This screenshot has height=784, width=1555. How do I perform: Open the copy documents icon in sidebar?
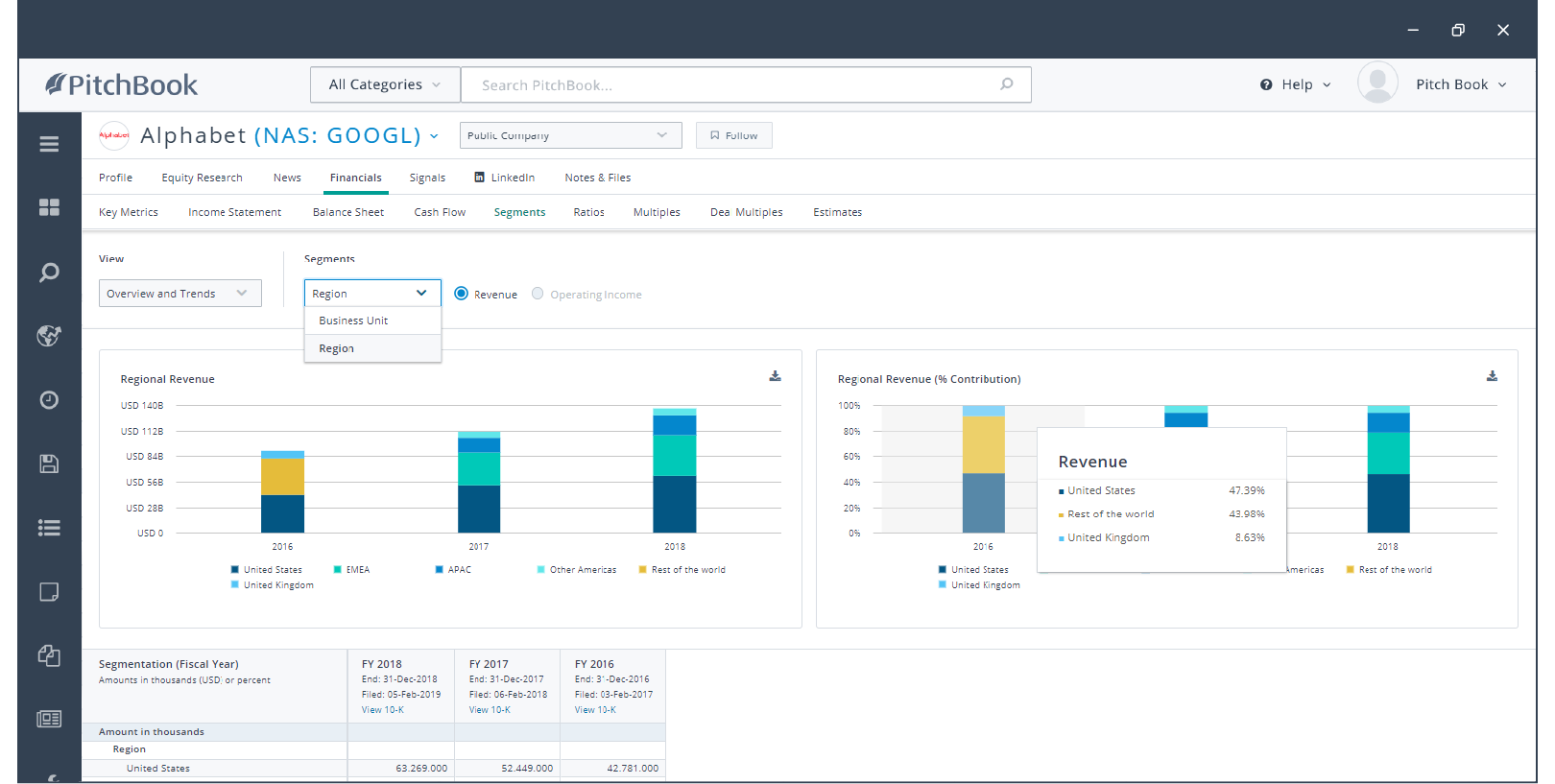[x=49, y=655]
